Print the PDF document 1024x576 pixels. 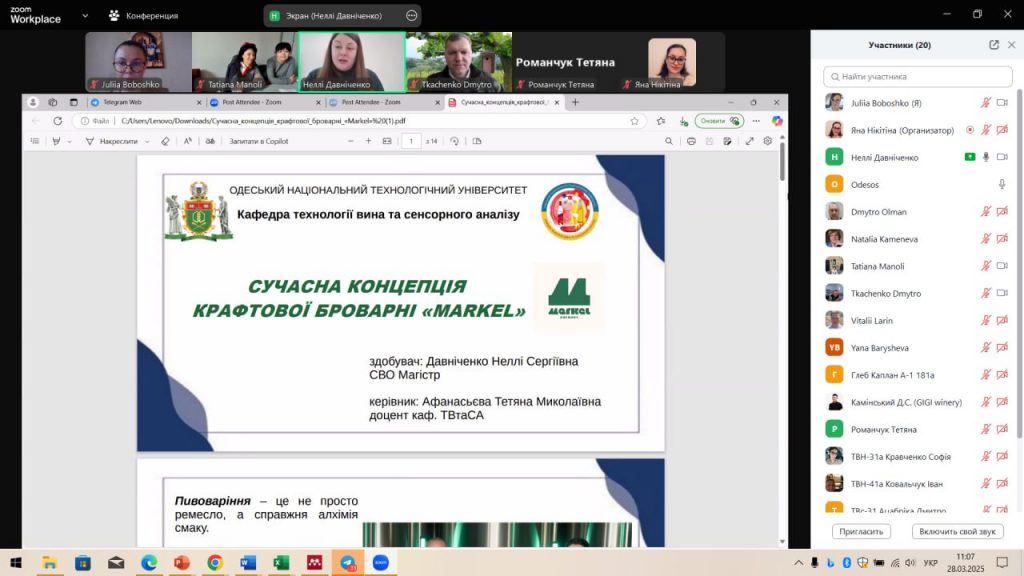691,141
